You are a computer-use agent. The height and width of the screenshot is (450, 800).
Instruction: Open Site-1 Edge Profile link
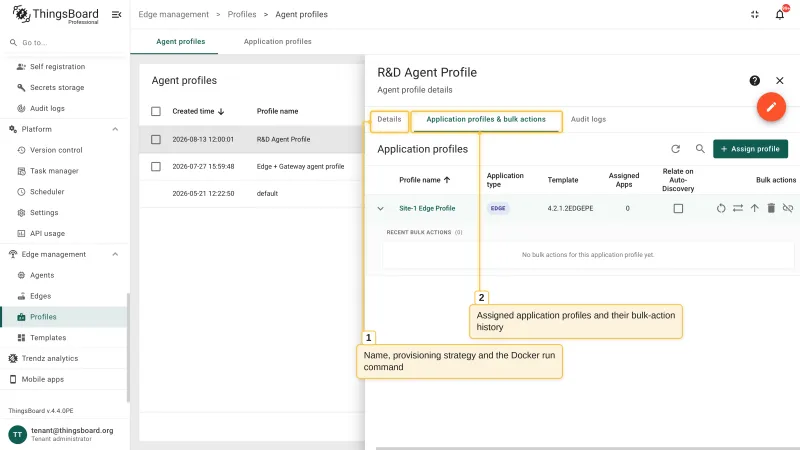click(x=427, y=208)
